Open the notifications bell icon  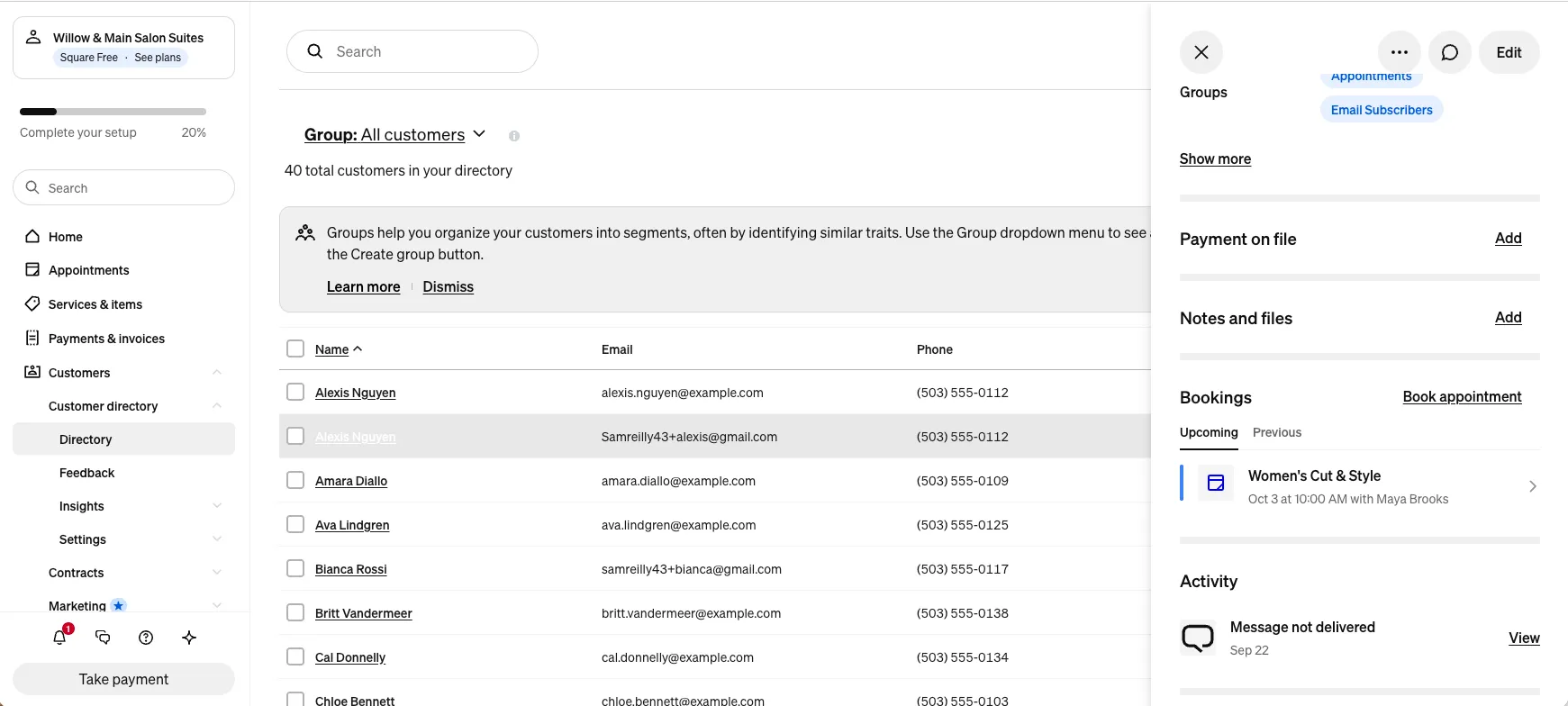[59, 638]
